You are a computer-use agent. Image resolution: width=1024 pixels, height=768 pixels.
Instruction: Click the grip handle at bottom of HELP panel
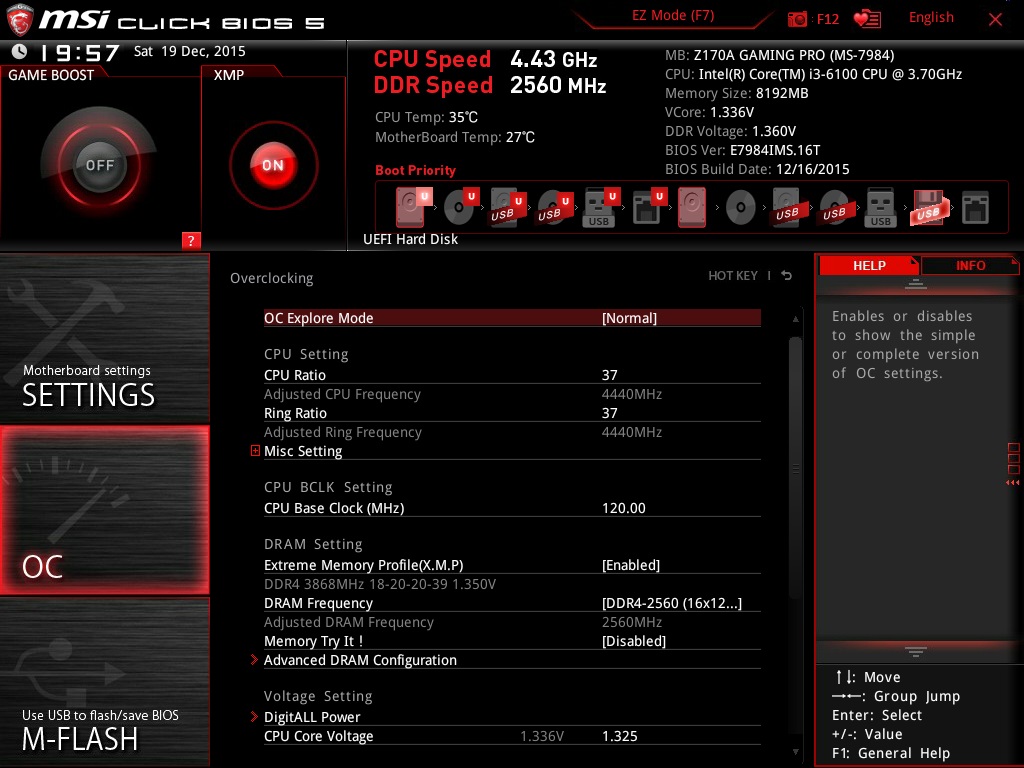[916, 652]
